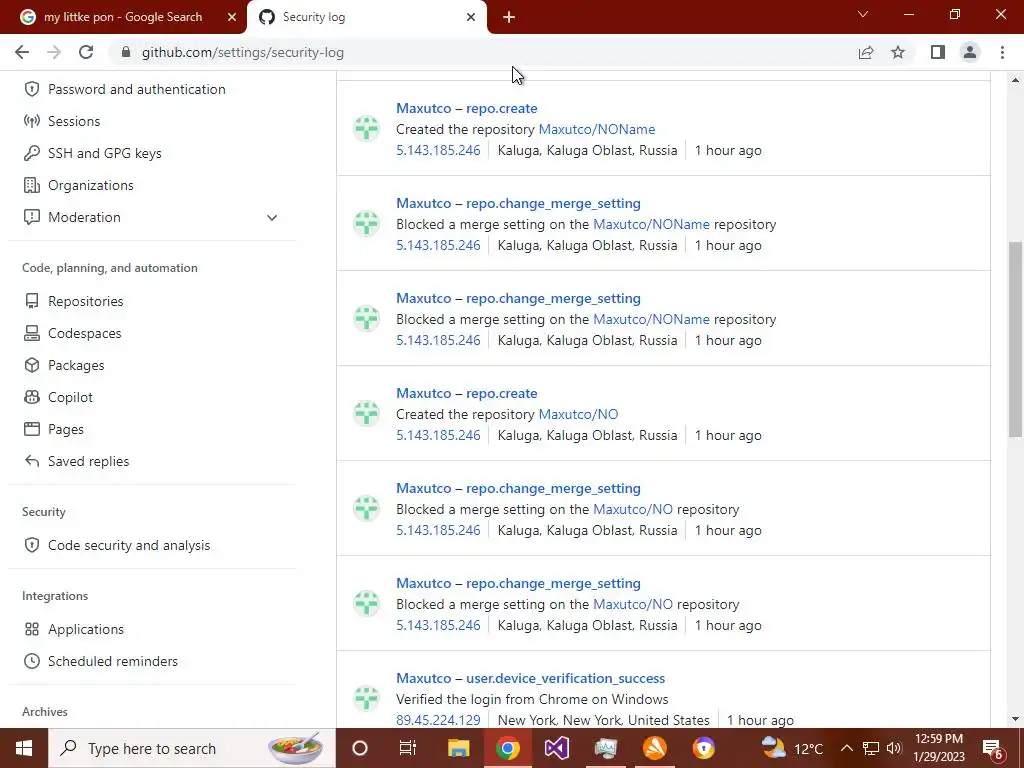
Task: Close the Google Search tab
Action: click(232, 17)
